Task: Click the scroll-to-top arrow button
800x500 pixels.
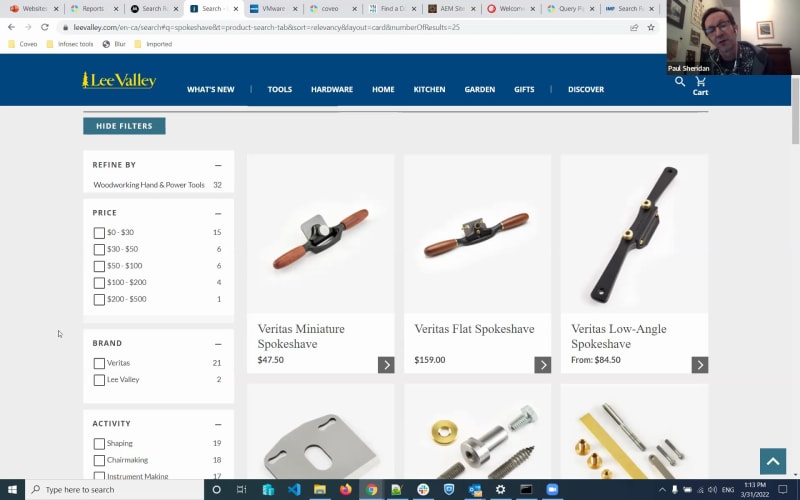Action: pos(772,460)
